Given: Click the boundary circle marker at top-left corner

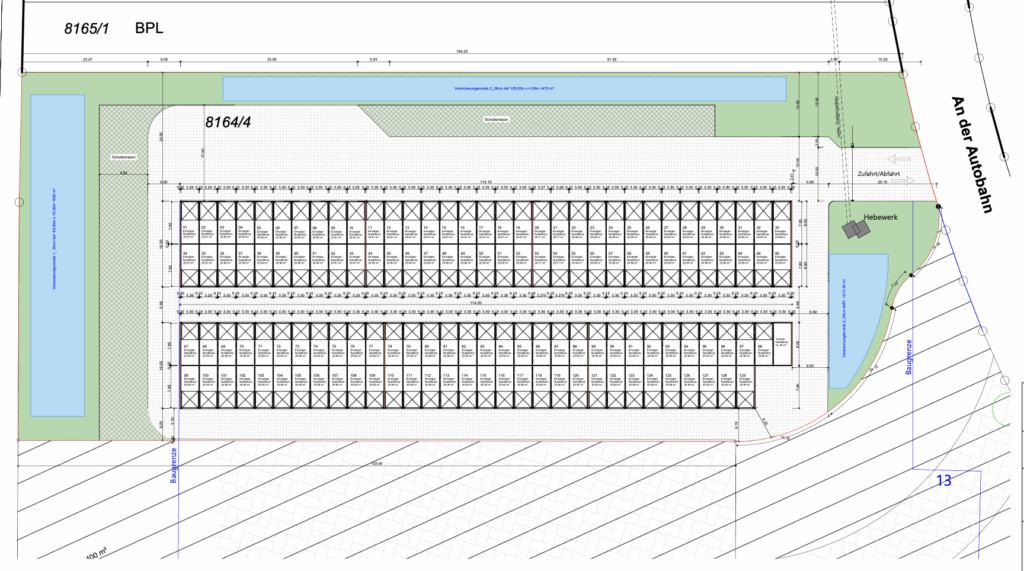Looking at the screenshot, I should [x=22, y=72].
